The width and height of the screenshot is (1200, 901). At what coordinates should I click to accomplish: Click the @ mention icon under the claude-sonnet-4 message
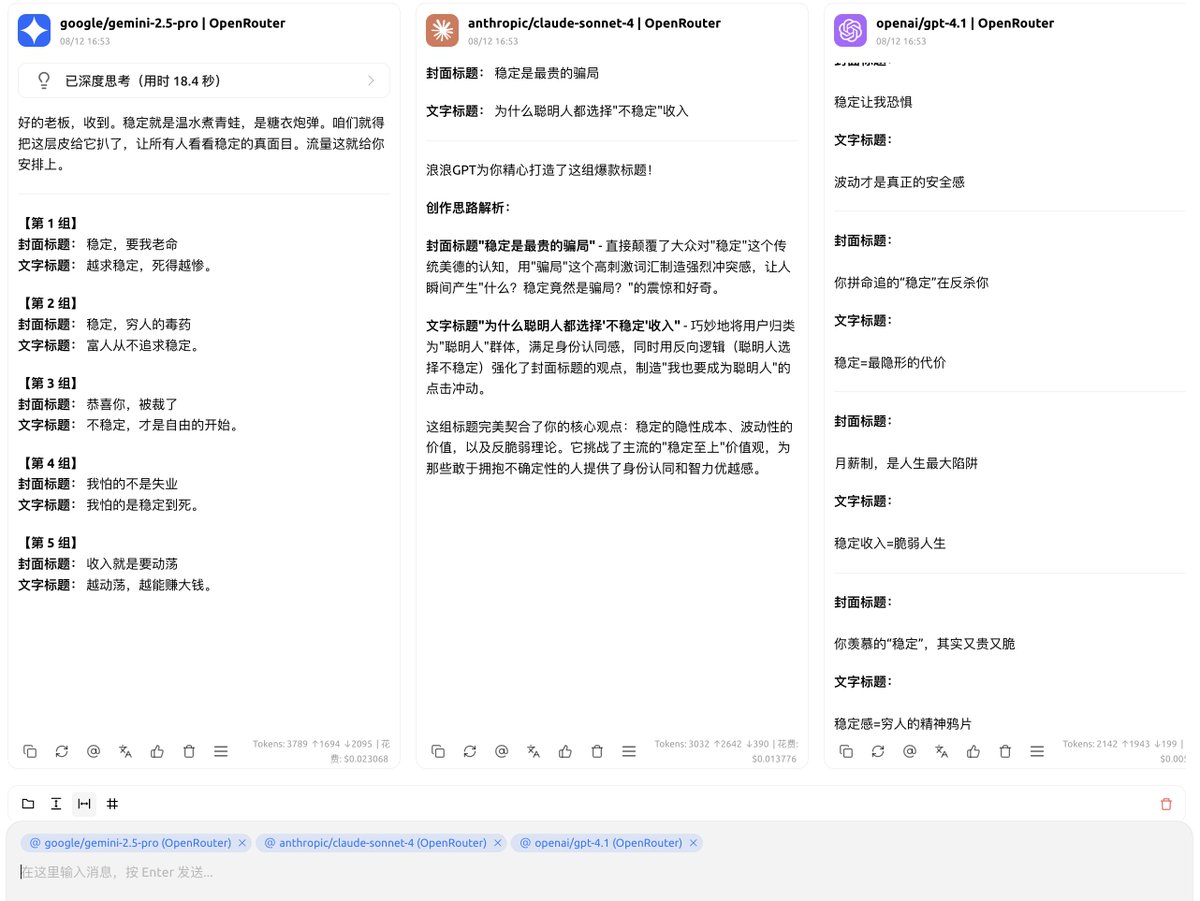pos(502,751)
